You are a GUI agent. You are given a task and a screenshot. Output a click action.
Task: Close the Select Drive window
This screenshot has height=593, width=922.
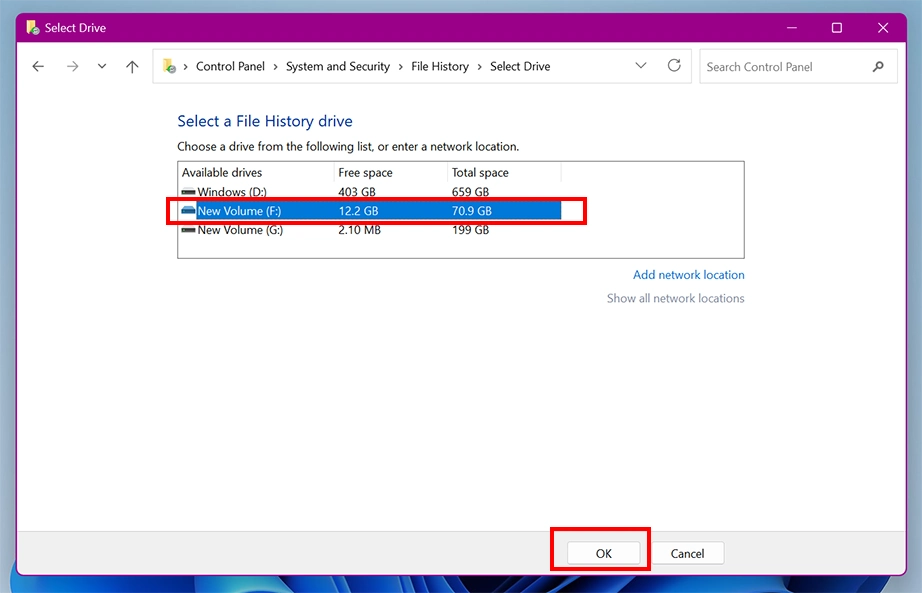(x=883, y=28)
